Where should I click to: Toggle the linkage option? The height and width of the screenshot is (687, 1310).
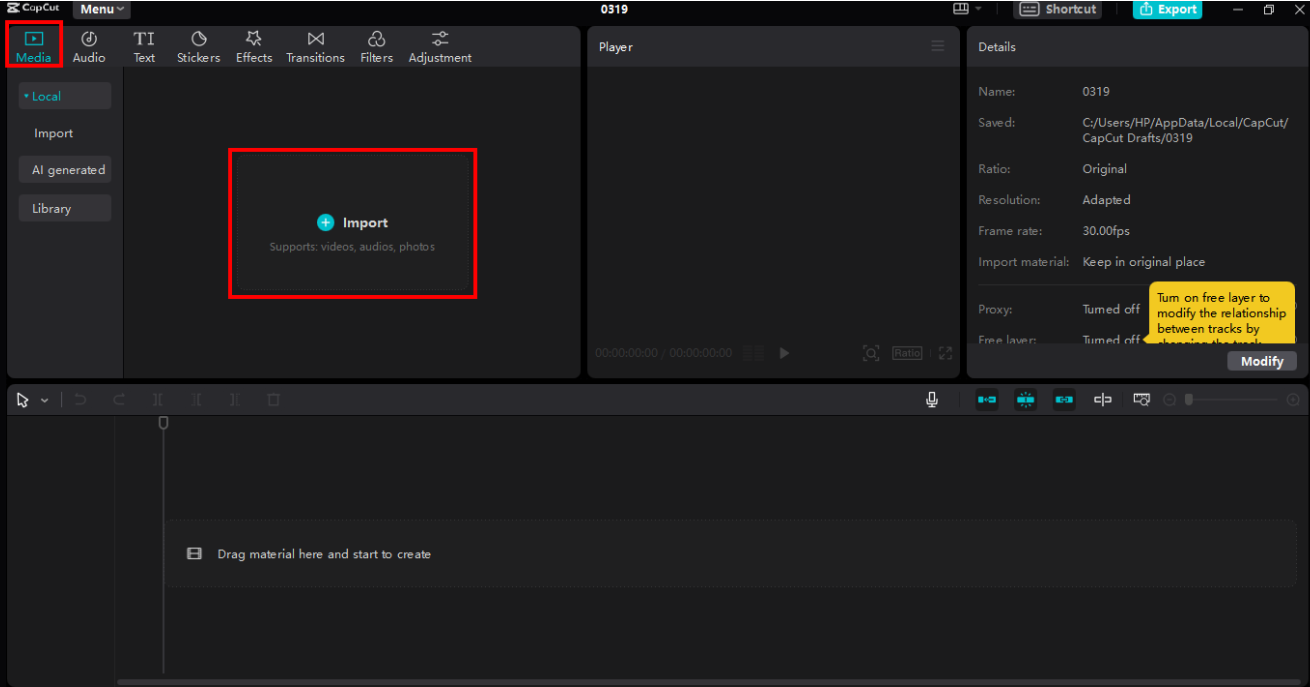point(1064,400)
